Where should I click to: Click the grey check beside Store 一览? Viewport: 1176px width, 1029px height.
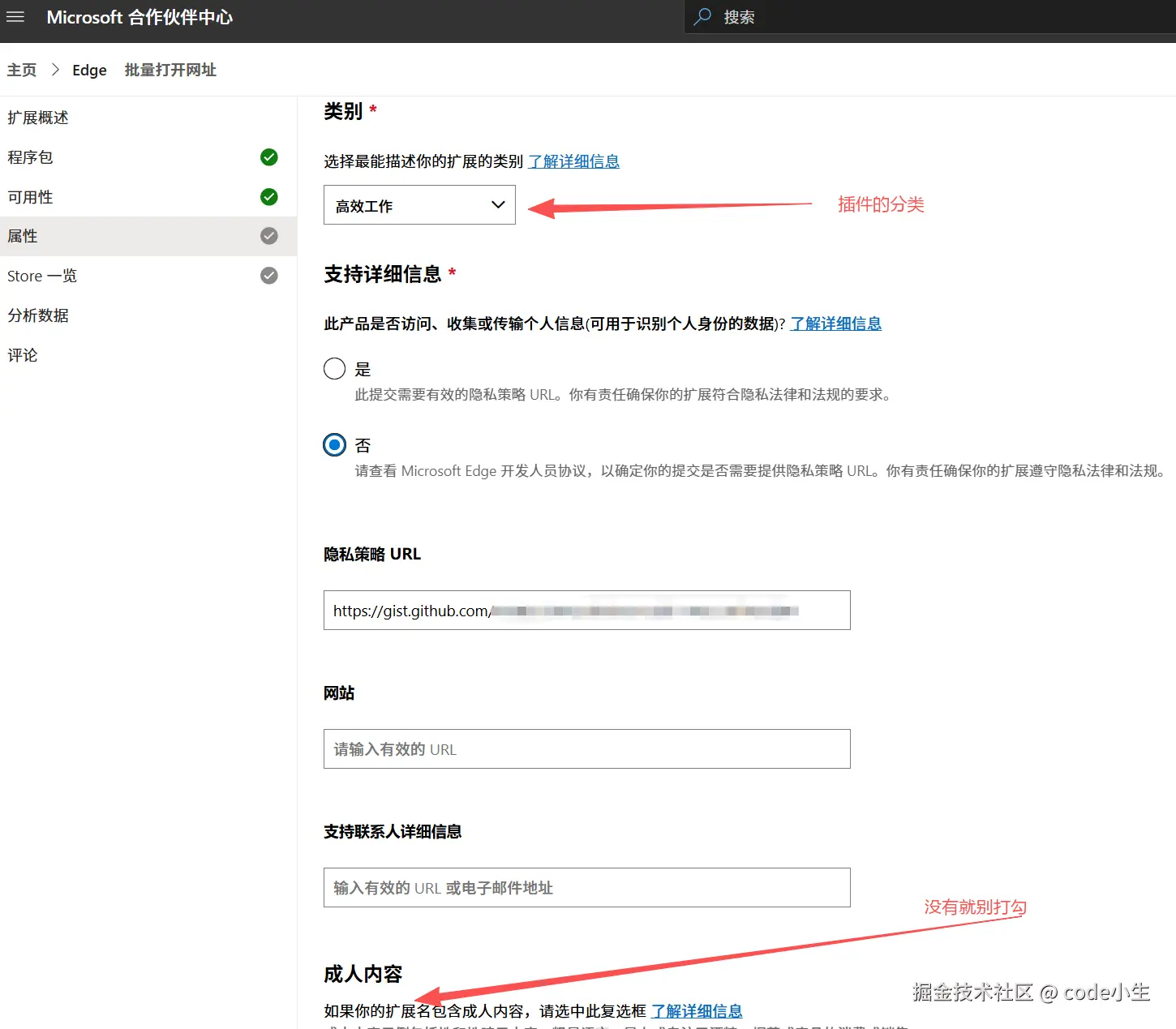[269, 276]
